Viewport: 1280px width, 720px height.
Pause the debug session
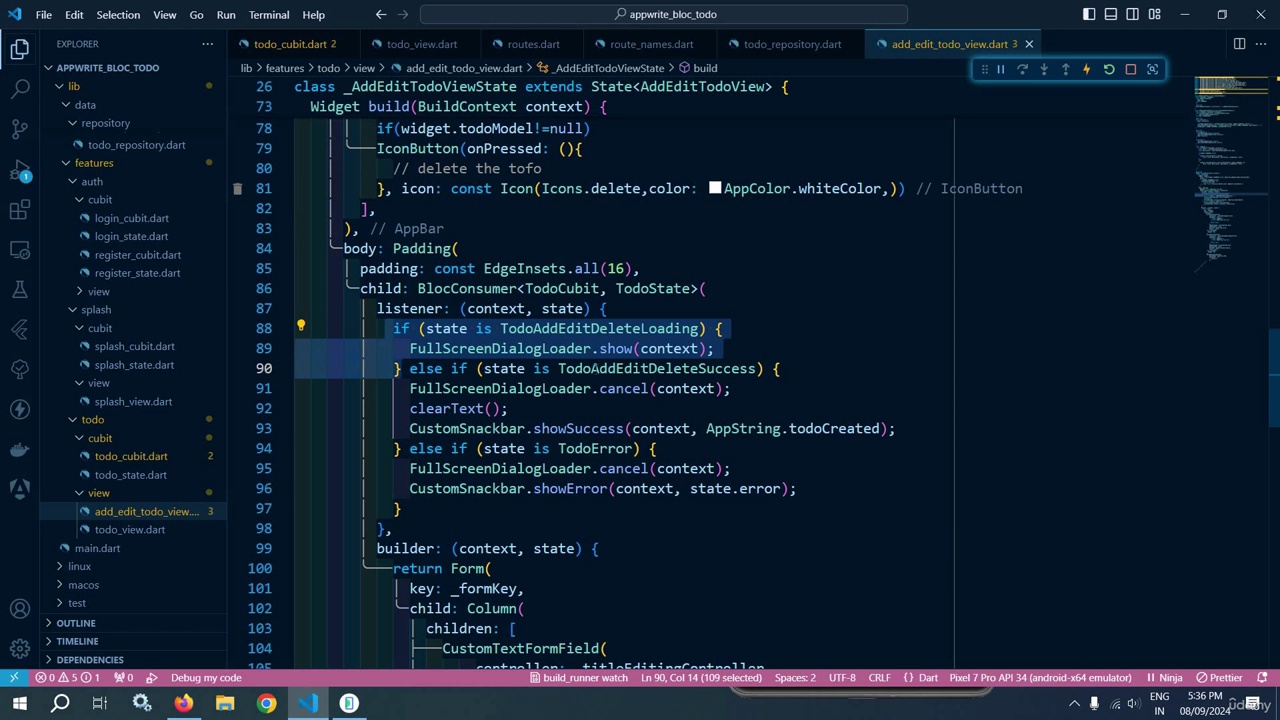pos(1000,69)
